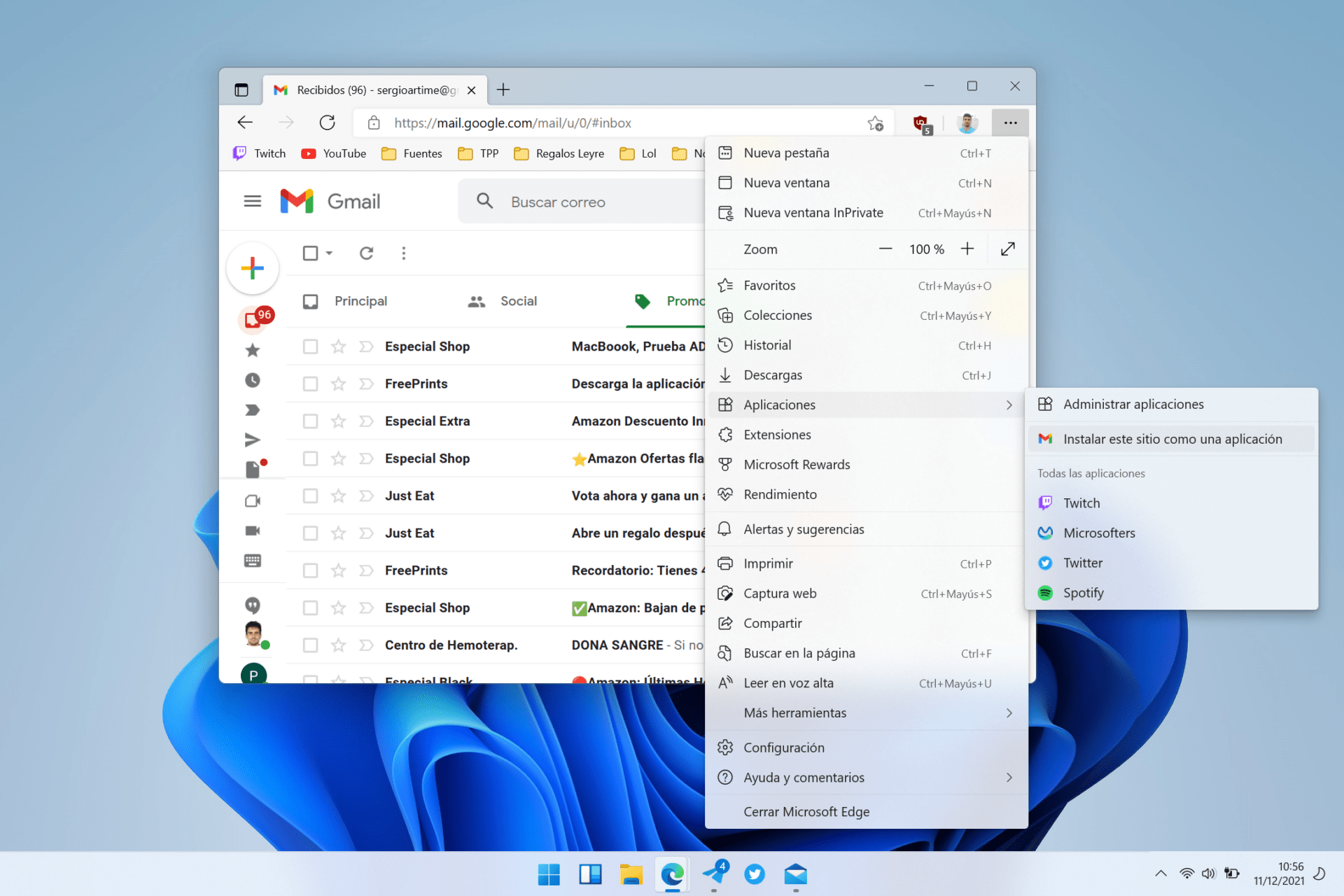Click Instalar este sitio como una aplicación
Viewport: 1344px width, 896px height.
coord(1173,438)
